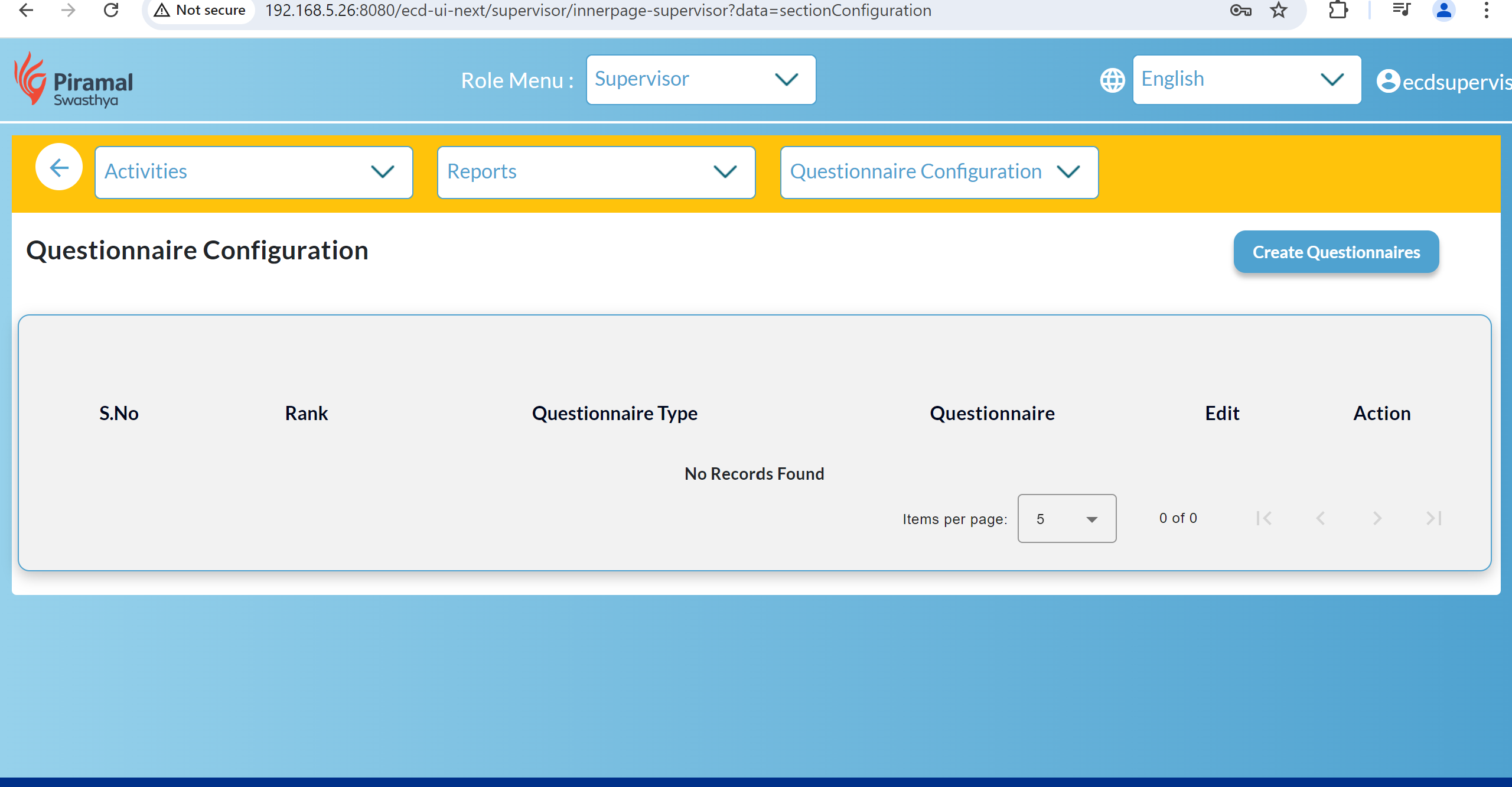Click the circular back arrow button
This screenshot has height=787, width=1512.
coord(58,168)
